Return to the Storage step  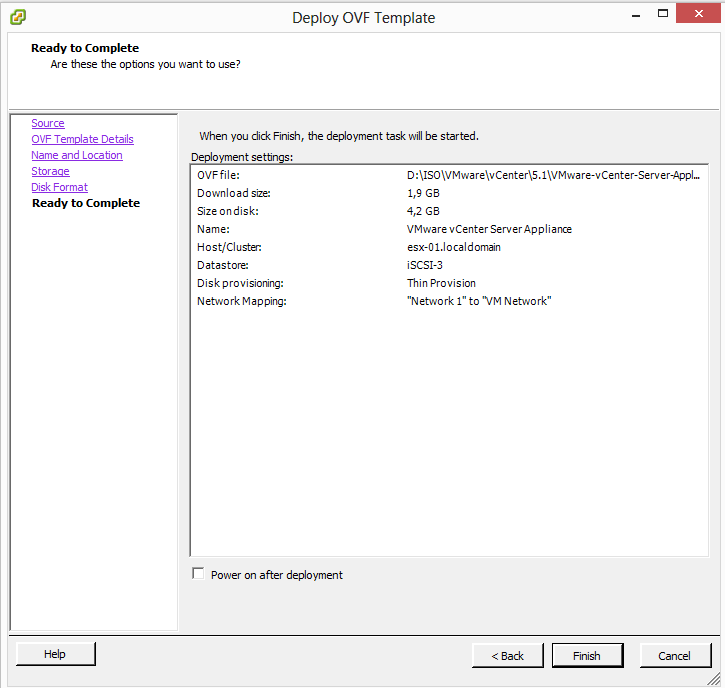point(50,171)
